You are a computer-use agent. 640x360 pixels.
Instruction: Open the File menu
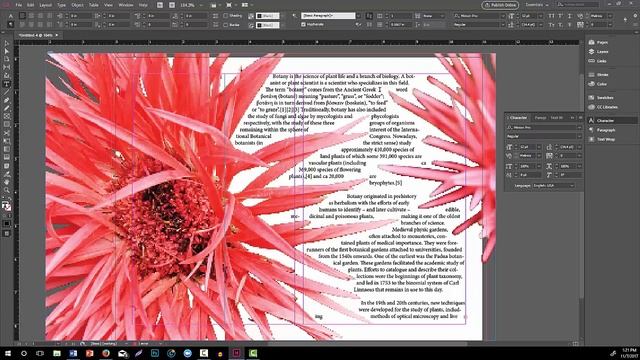[x=19, y=5]
